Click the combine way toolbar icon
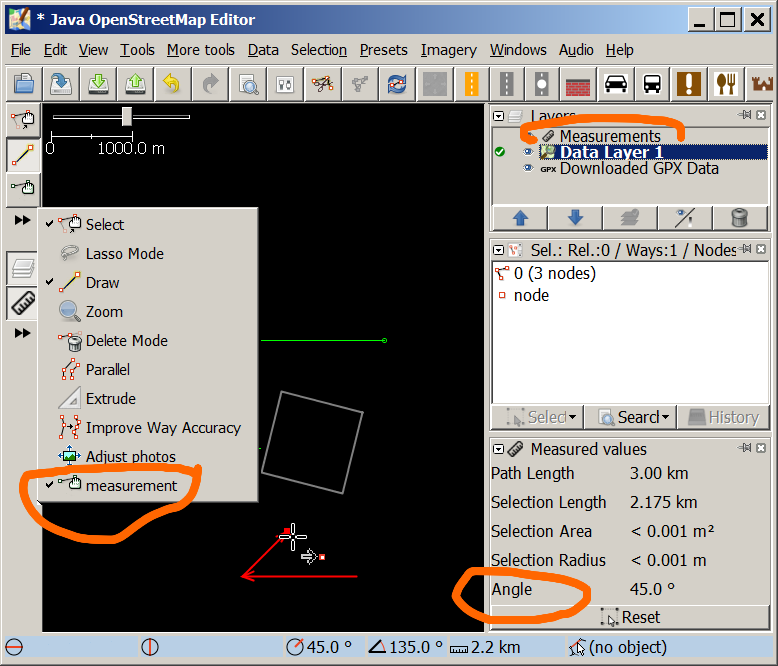Image resolution: width=778 pixels, height=666 pixels. tap(360, 84)
